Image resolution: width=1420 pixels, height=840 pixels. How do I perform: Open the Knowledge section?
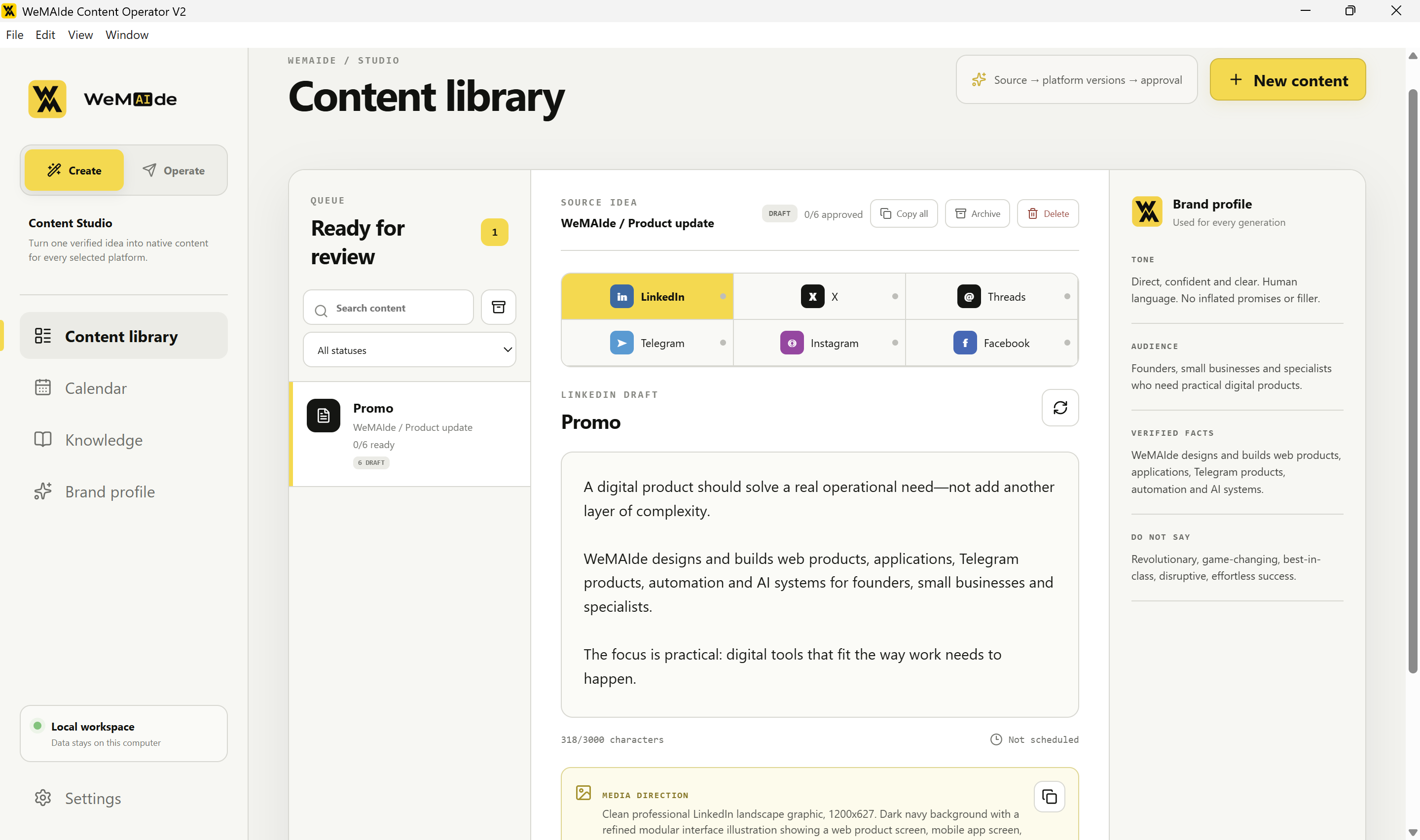pos(123,440)
